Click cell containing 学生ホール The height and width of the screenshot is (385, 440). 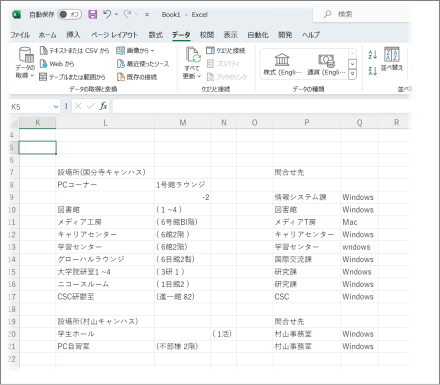click(105, 334)
